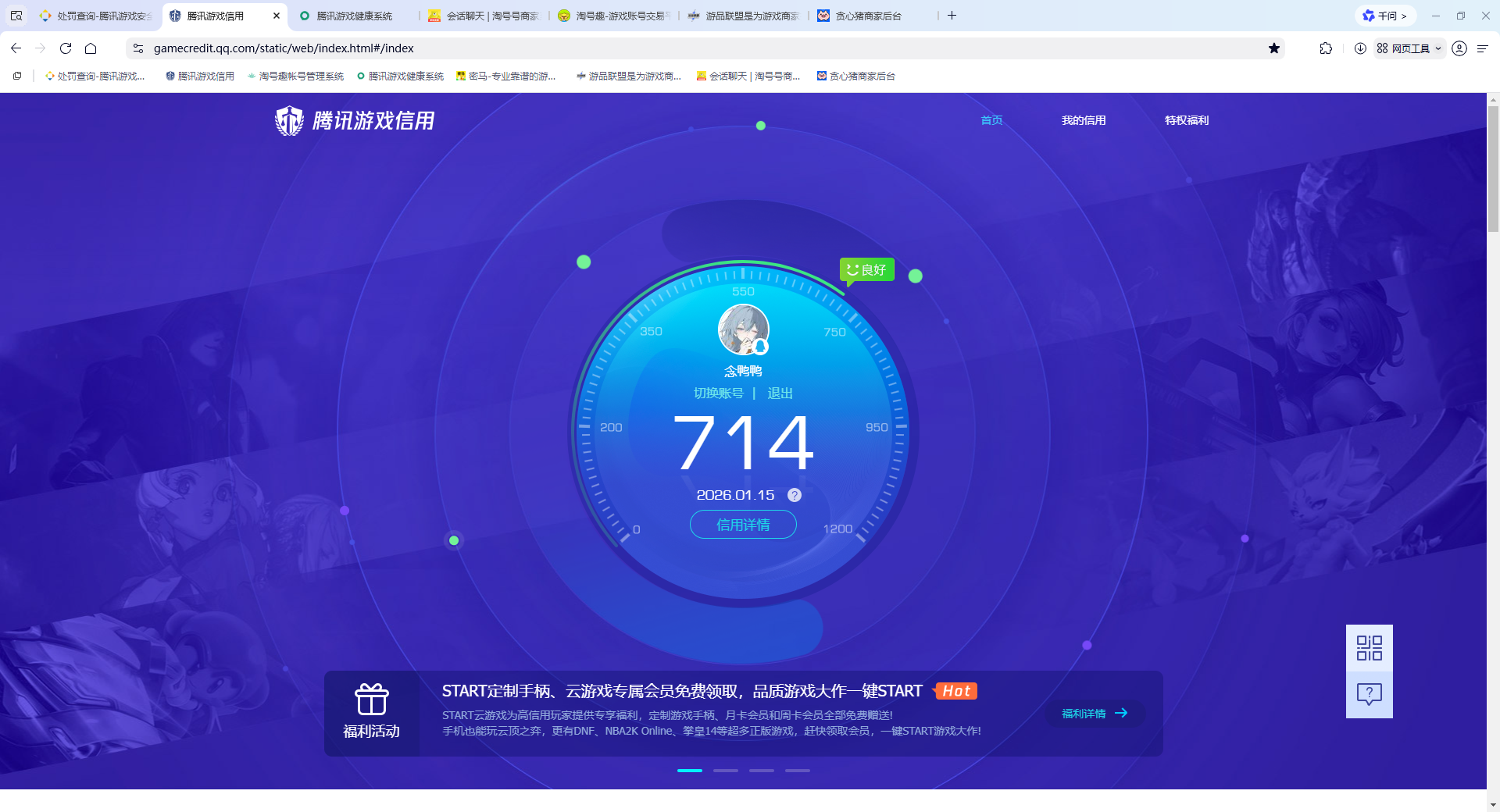Click the 念鸭鸭 user avatar
The image size is (1500, 812).
click(743, 329)
